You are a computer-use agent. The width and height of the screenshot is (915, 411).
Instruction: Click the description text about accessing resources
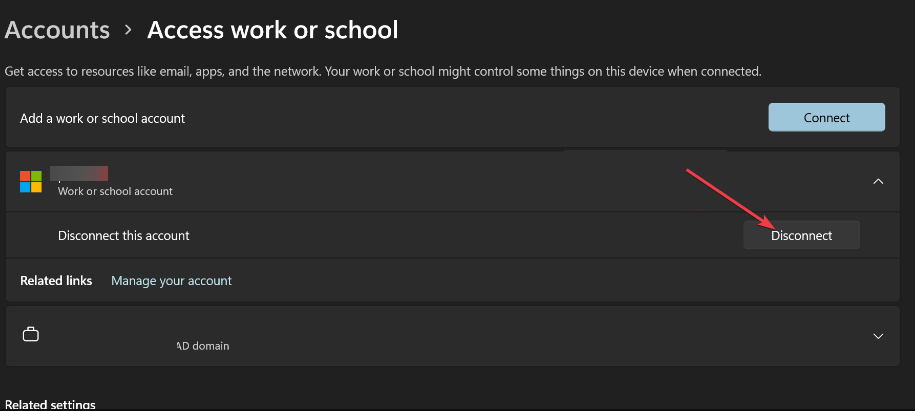tap(383, 72)
